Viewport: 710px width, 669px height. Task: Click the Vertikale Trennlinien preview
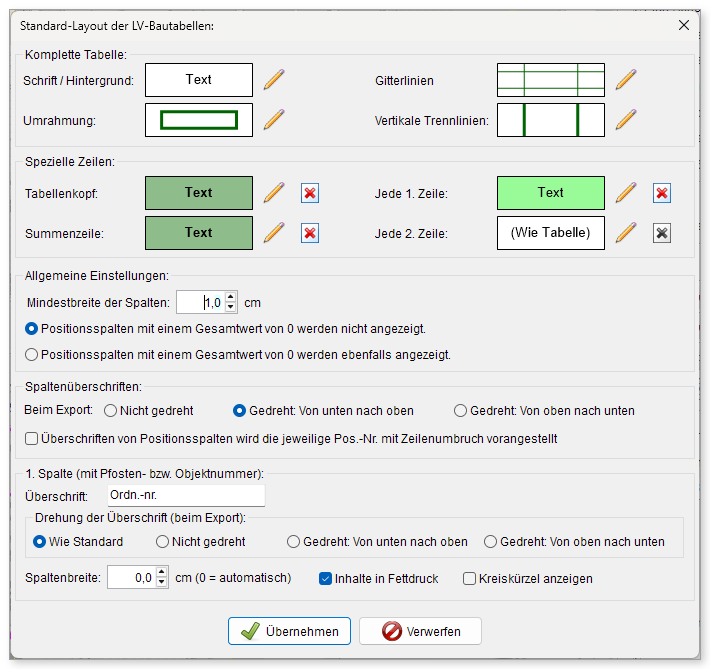pyautogui.click(x=551, y=120)
